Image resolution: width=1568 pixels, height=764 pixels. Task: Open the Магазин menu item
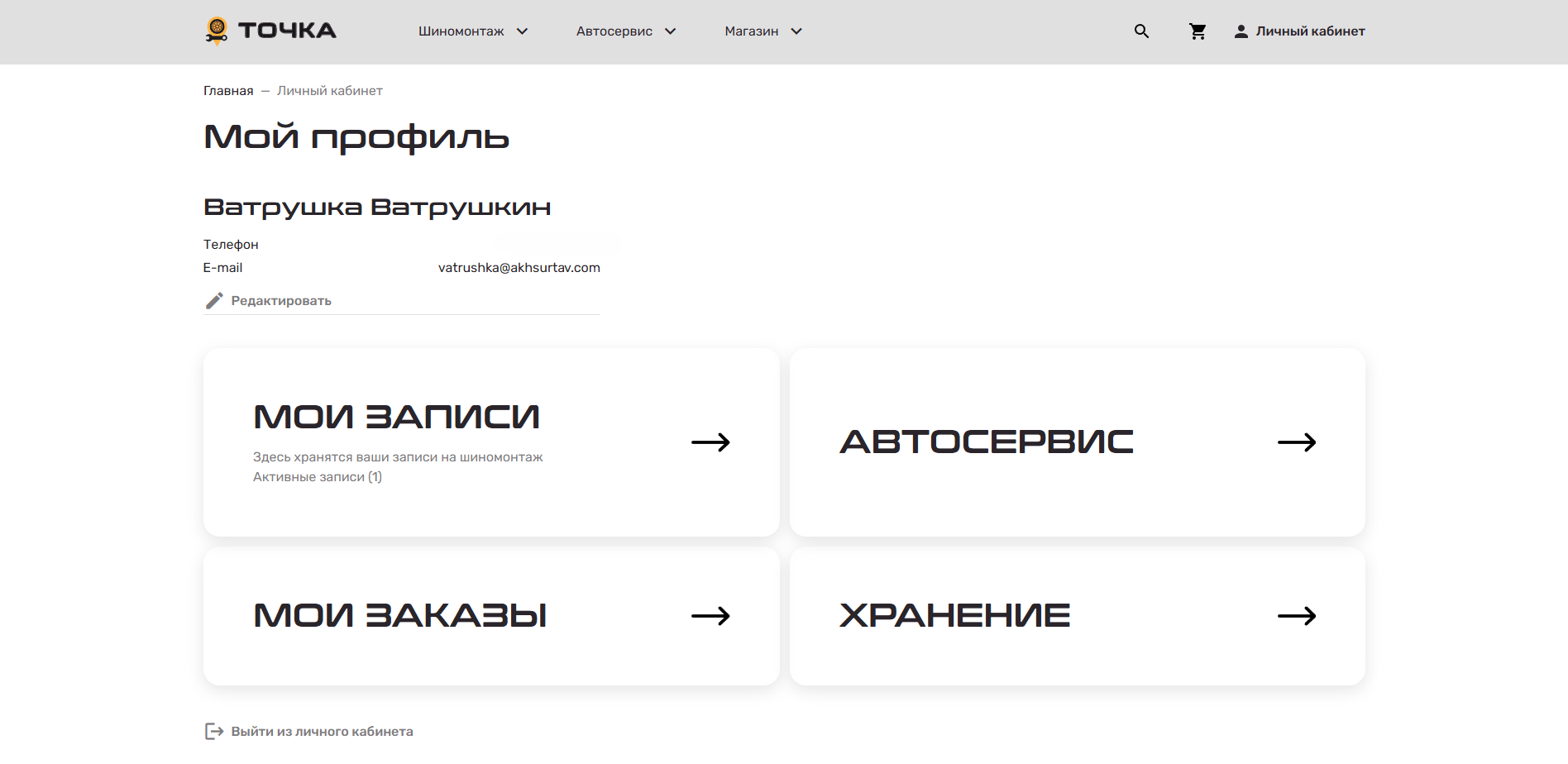751,31
